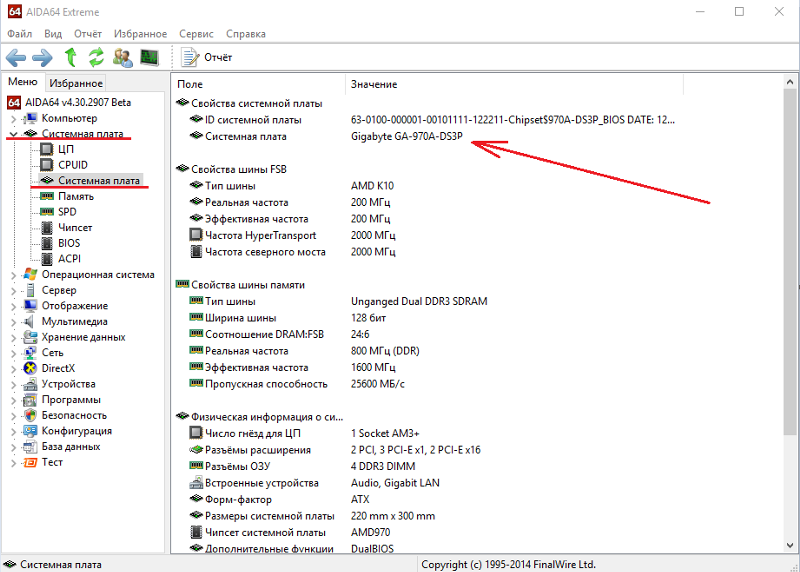The height and width of the screenshot is (572, 800).
Task: Click the green up-level arrow icon
Action: pos(70,57)
